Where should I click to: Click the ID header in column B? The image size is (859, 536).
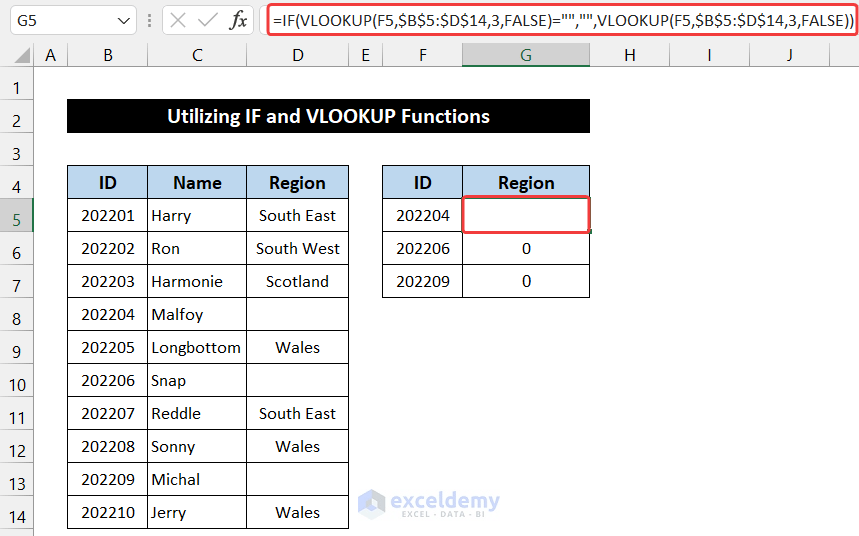pos(108,183)
